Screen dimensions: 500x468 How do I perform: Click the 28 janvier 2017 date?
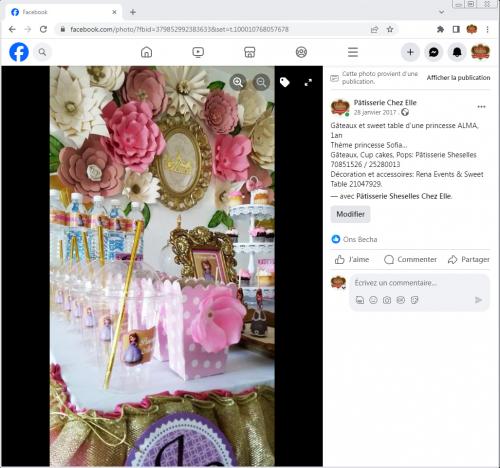pyautogui.click(x=375, y=113)
